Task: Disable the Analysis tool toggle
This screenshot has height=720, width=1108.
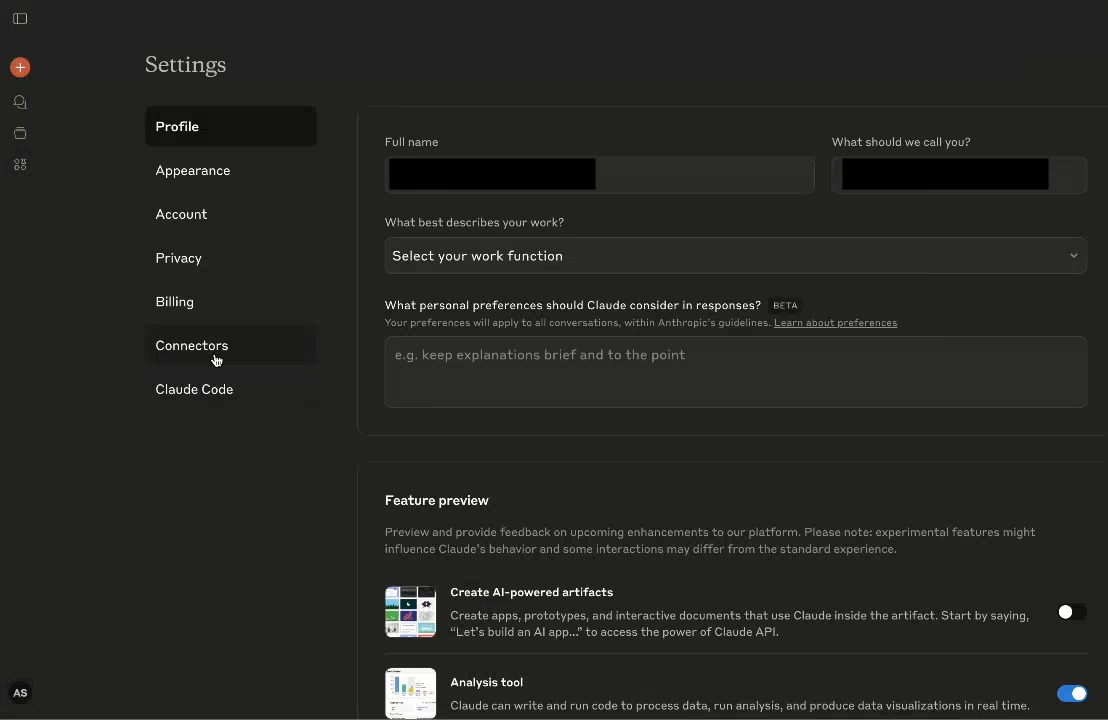Action: [1072, 693]
